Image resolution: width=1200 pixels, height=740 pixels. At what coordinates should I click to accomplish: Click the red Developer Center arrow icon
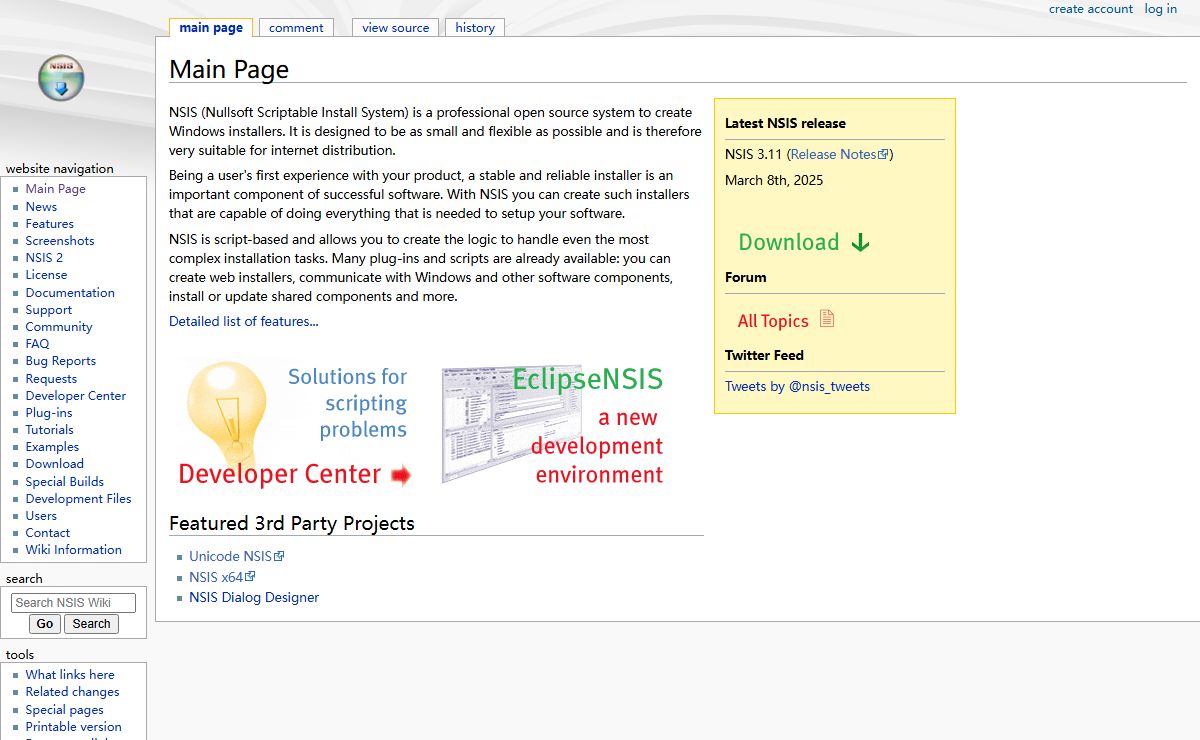401,476
